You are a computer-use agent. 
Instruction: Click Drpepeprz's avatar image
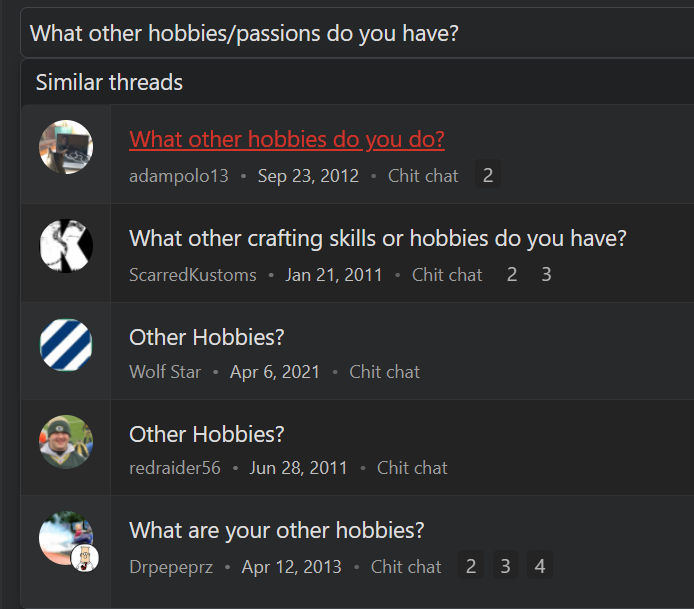click(66, 538)
